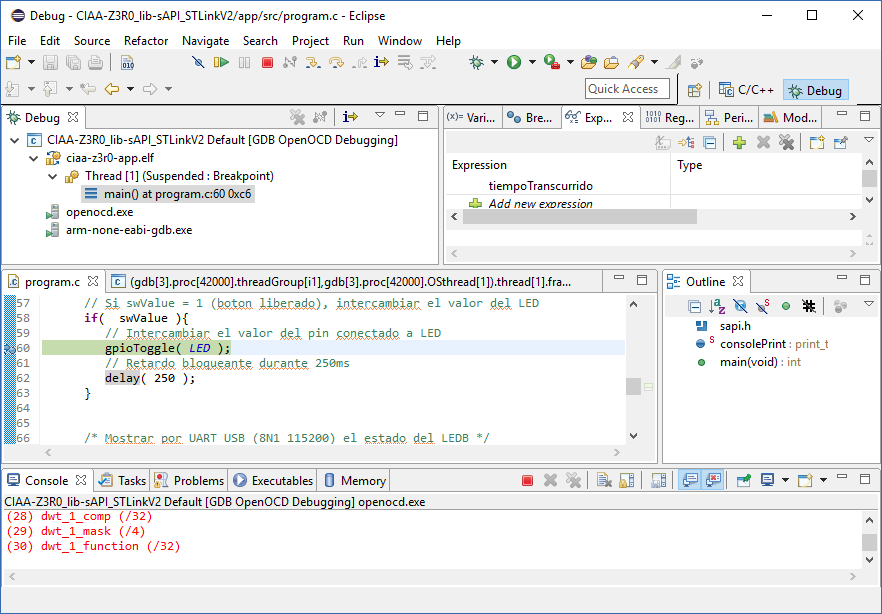Image resolution: width=882 pixels, height=614 pixels.
Task: Click the Clear Console icon
Action: (604, 481)
